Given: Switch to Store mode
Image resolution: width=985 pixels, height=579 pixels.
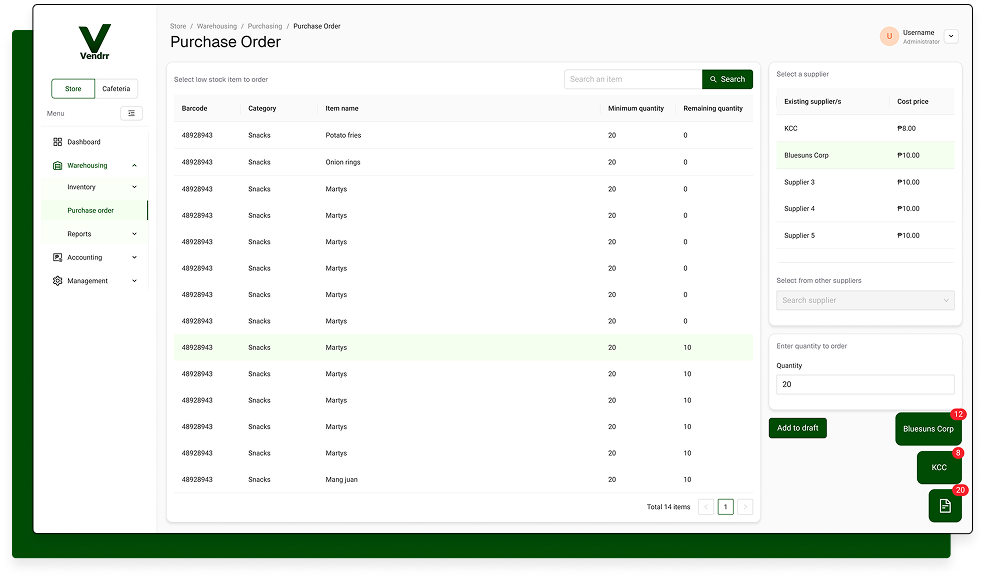Looking at the screenshot, I should pyautogui.click(x=73, y=89).
